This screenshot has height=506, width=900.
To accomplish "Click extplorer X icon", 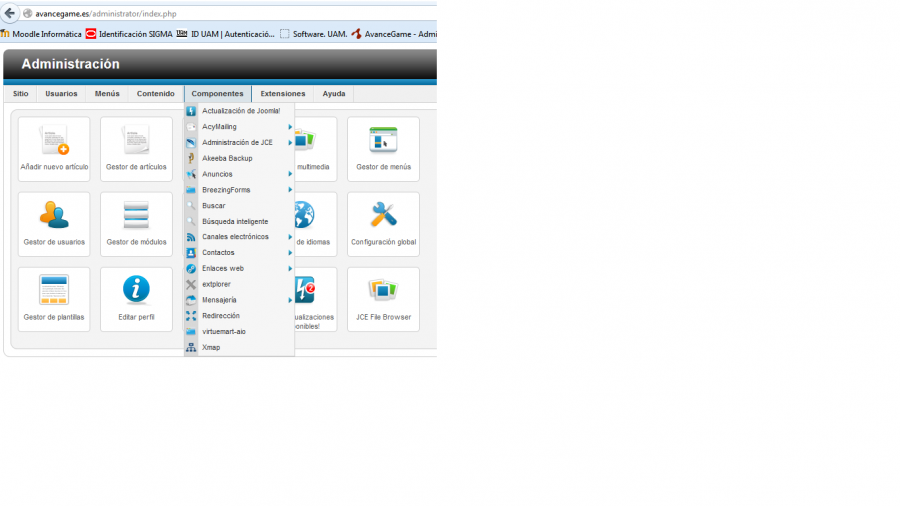I will click(191, 285).
